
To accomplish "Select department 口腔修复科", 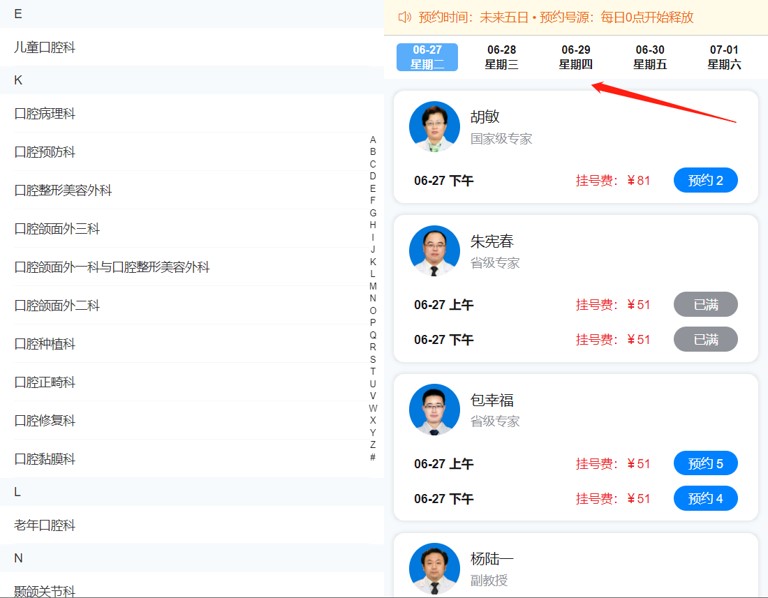I will (192, 420).
